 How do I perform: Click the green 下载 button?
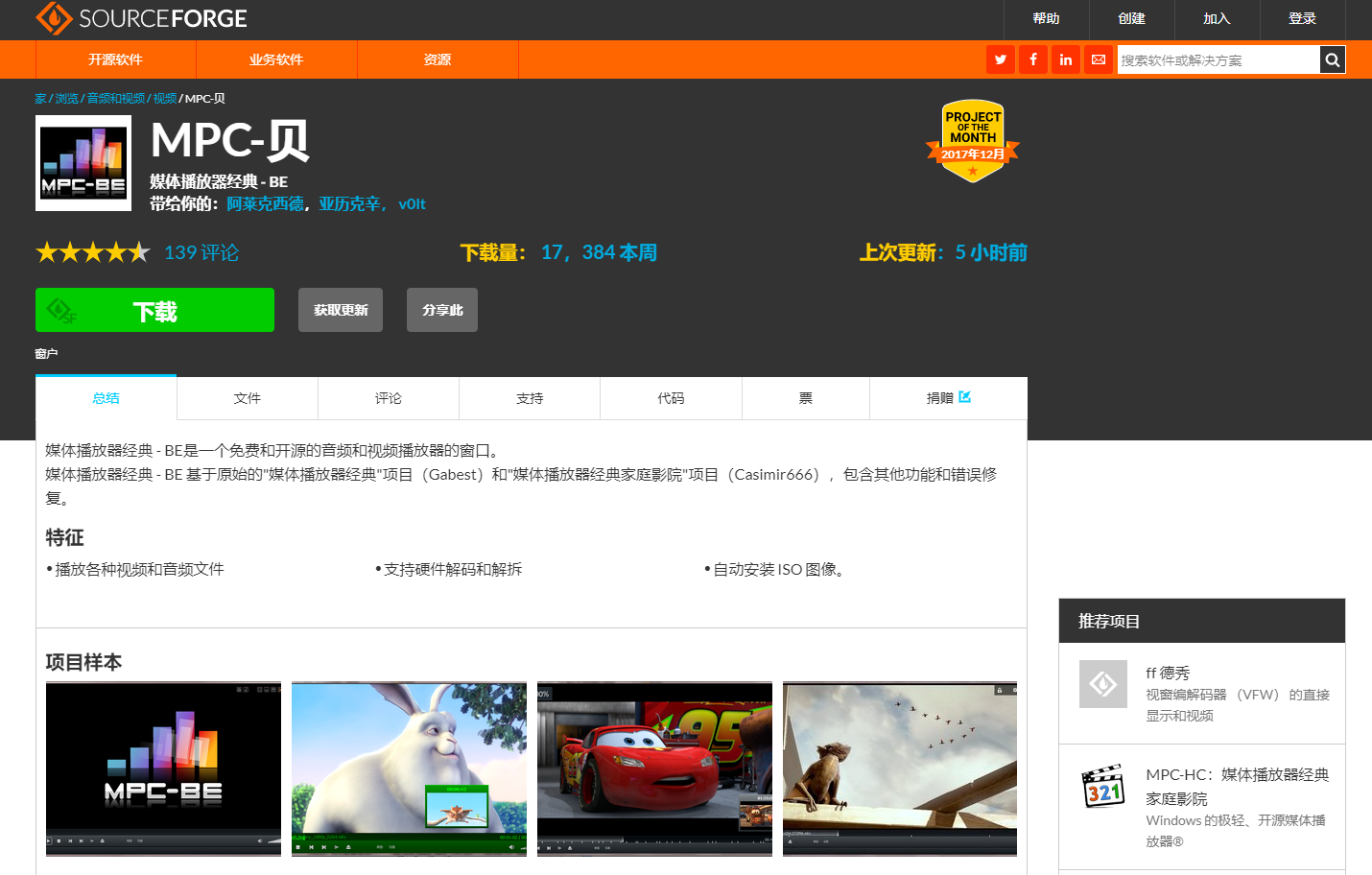point(154,310)
